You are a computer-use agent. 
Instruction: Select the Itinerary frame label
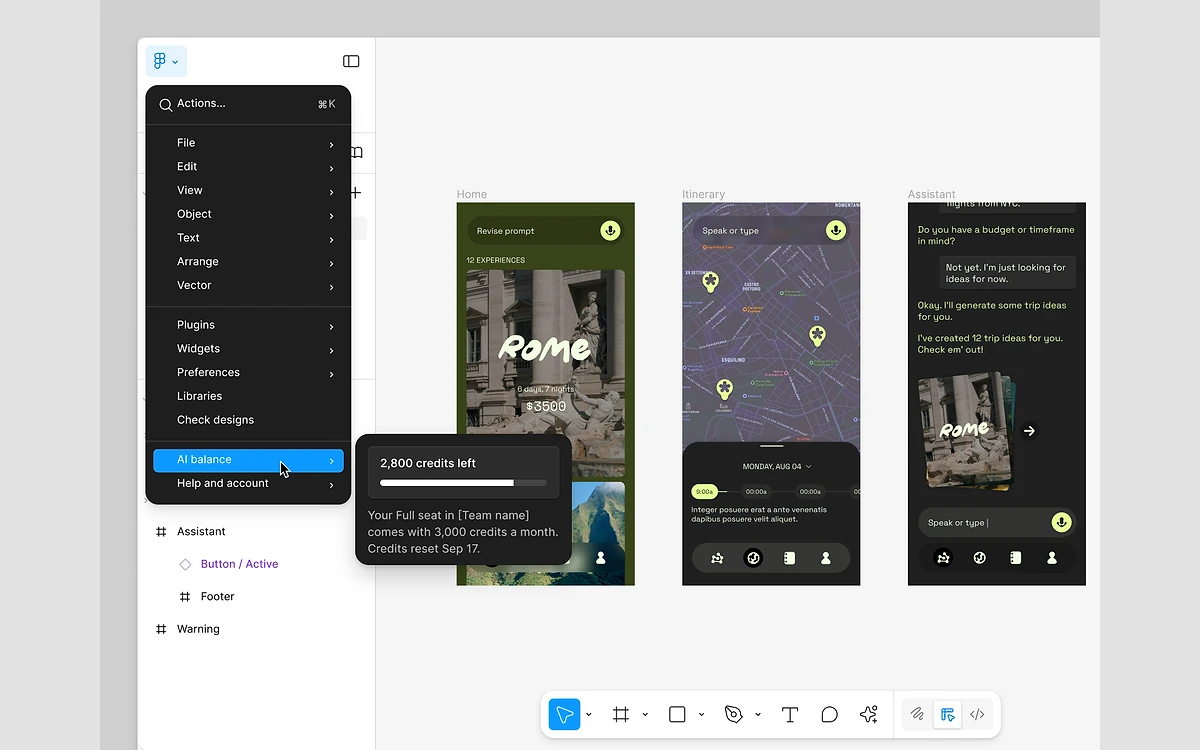click(x=703, y=194)
